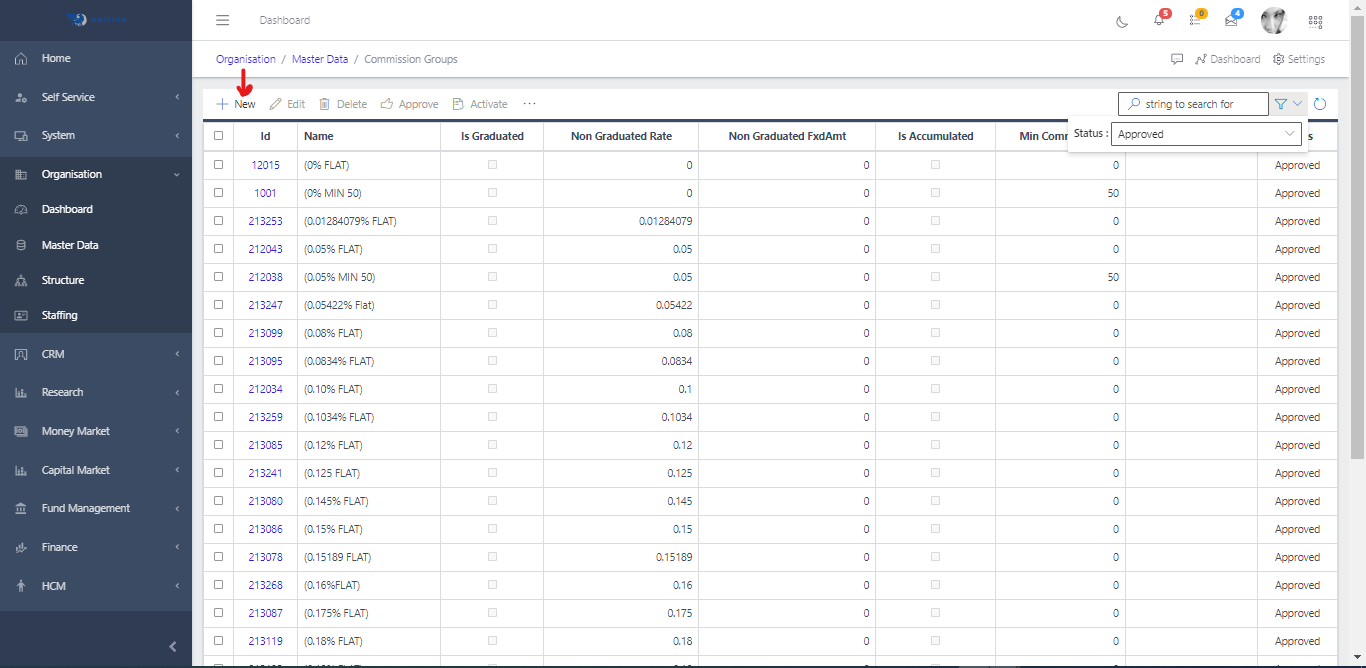Open the mail envelope icon
Screen dimensions: 1366x668
tap(1231, 20)
